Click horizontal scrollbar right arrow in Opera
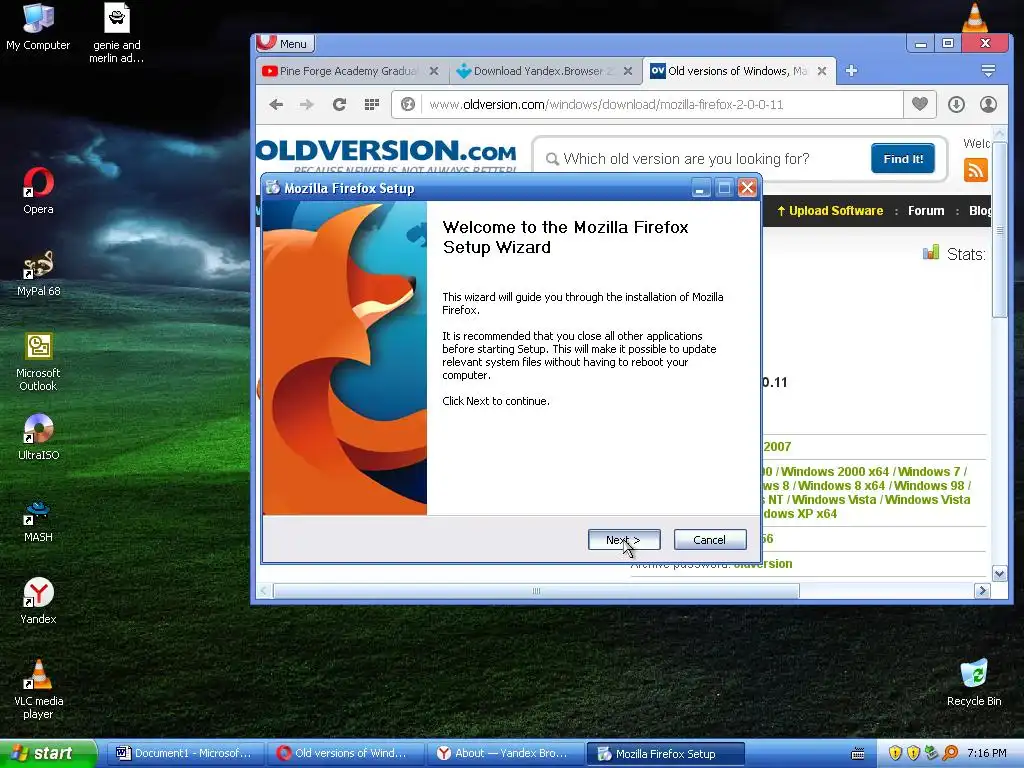 point(982,591)
